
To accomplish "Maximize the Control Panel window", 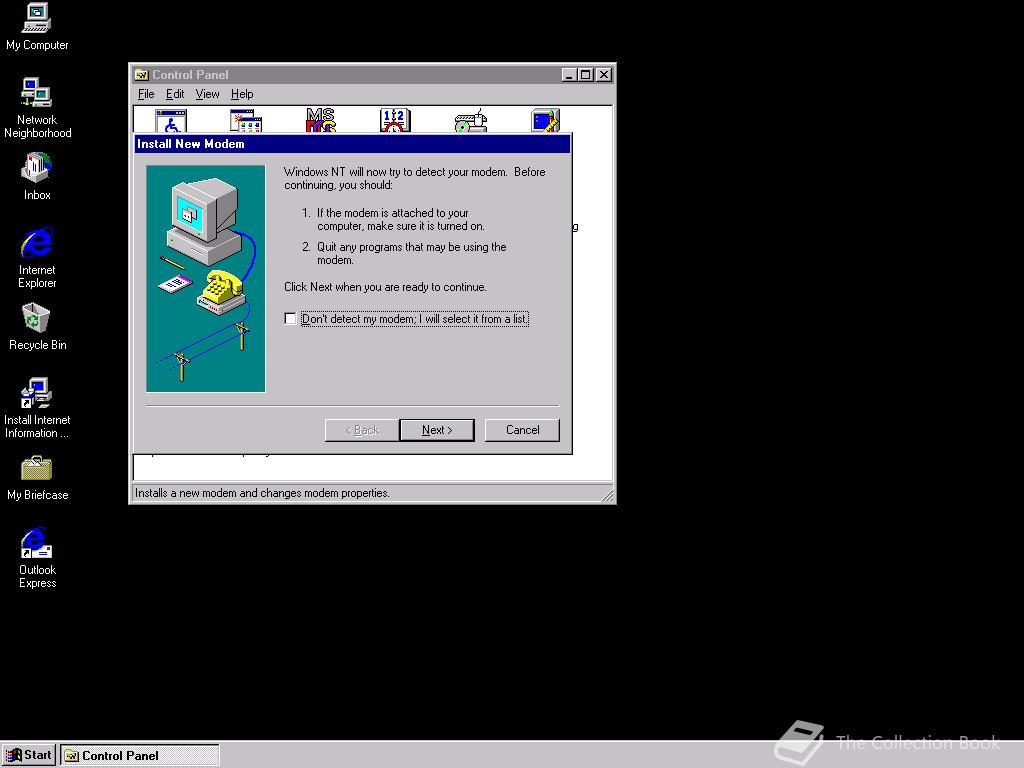I will [585, 74].
